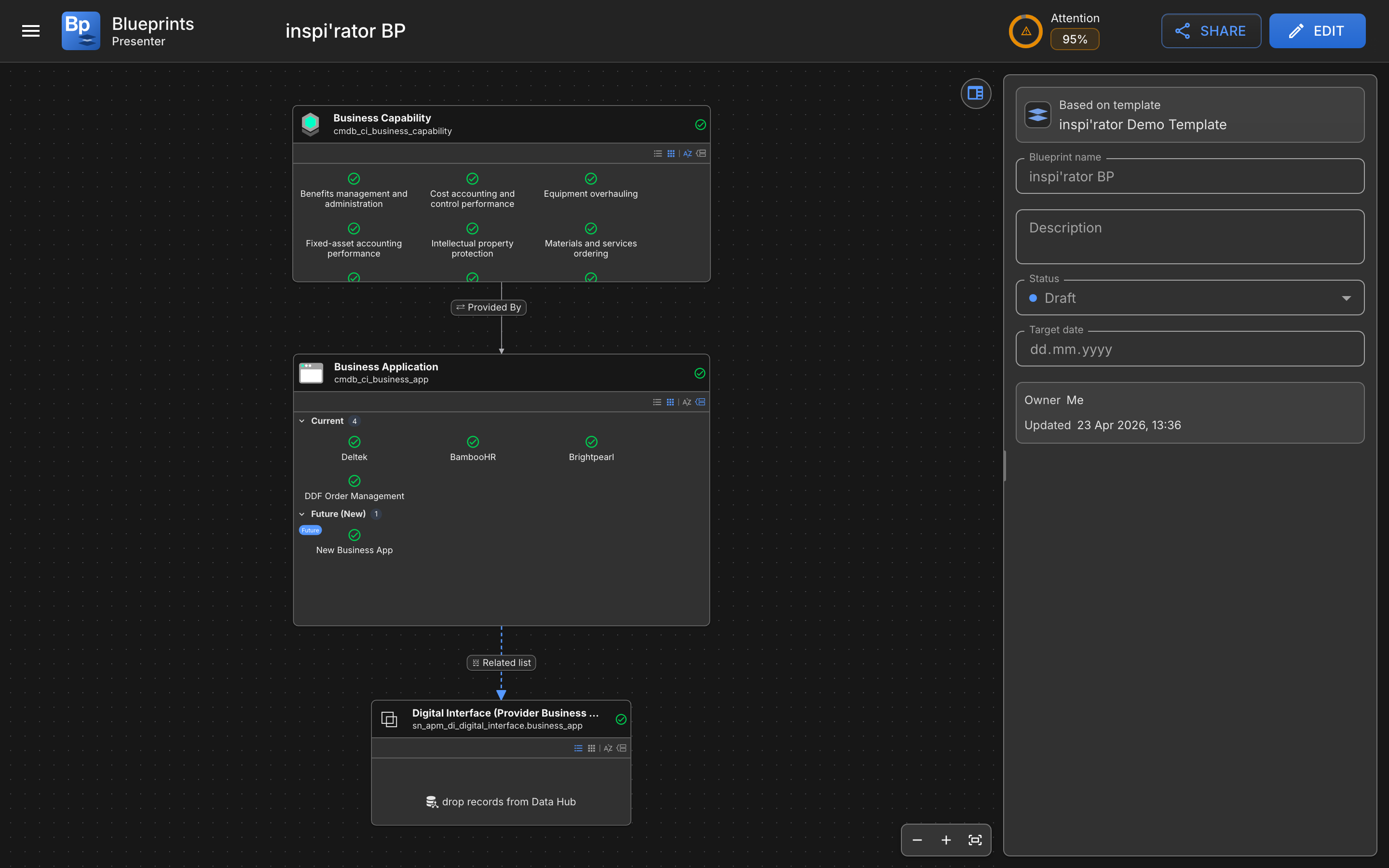Switch Business Application card to grid view
The width and height of the screenshot is (1389, 868).
pos(670,402)
